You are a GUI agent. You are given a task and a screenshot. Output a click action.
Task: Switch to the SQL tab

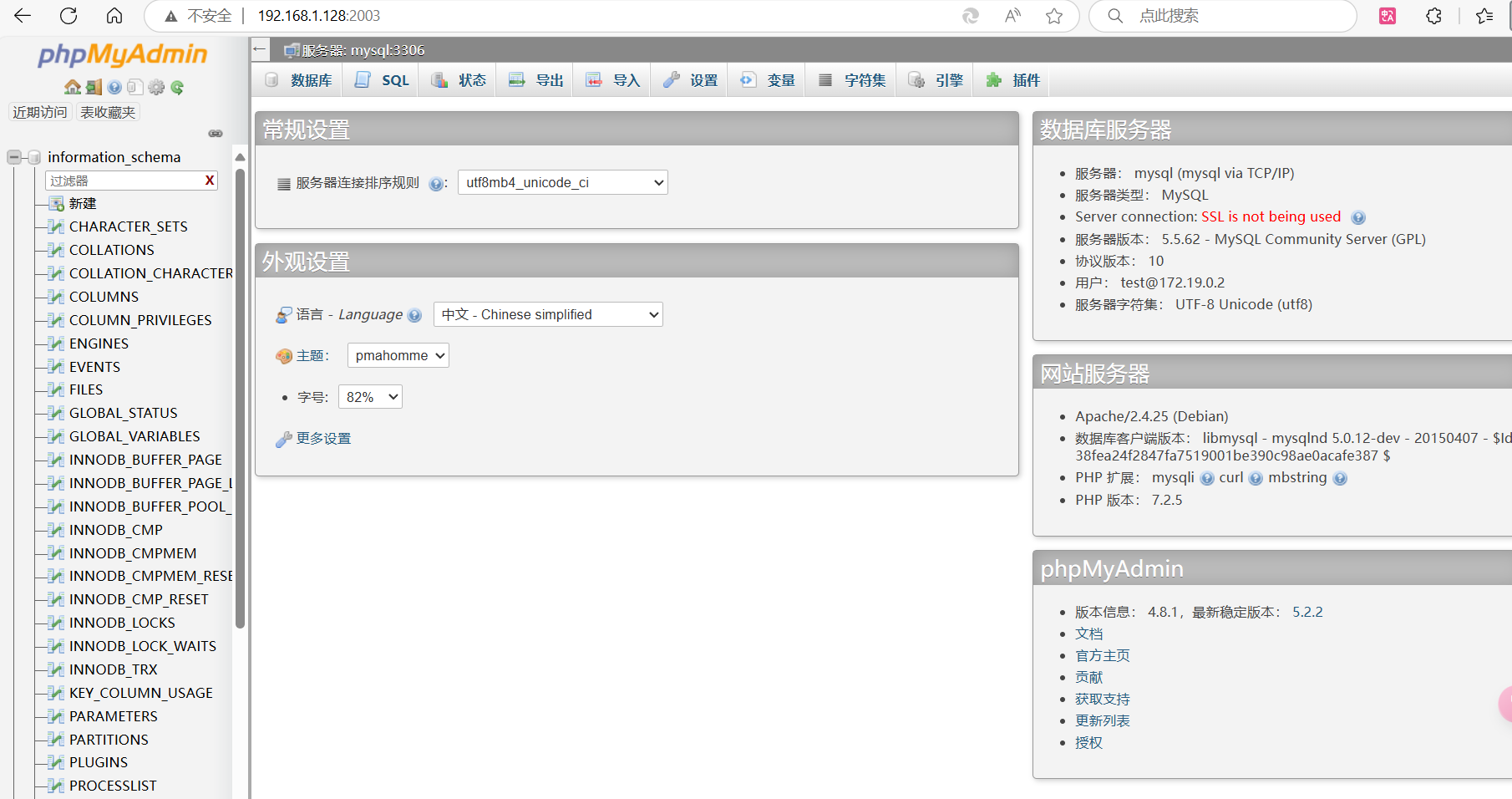click(x=382, y=80)
